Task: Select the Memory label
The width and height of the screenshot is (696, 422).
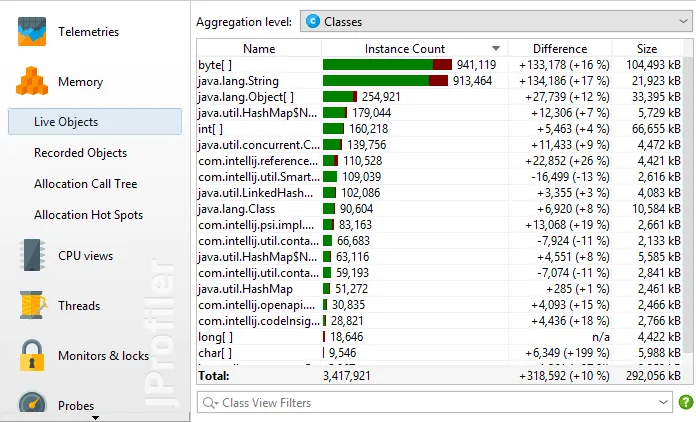Action: [80, 82]
